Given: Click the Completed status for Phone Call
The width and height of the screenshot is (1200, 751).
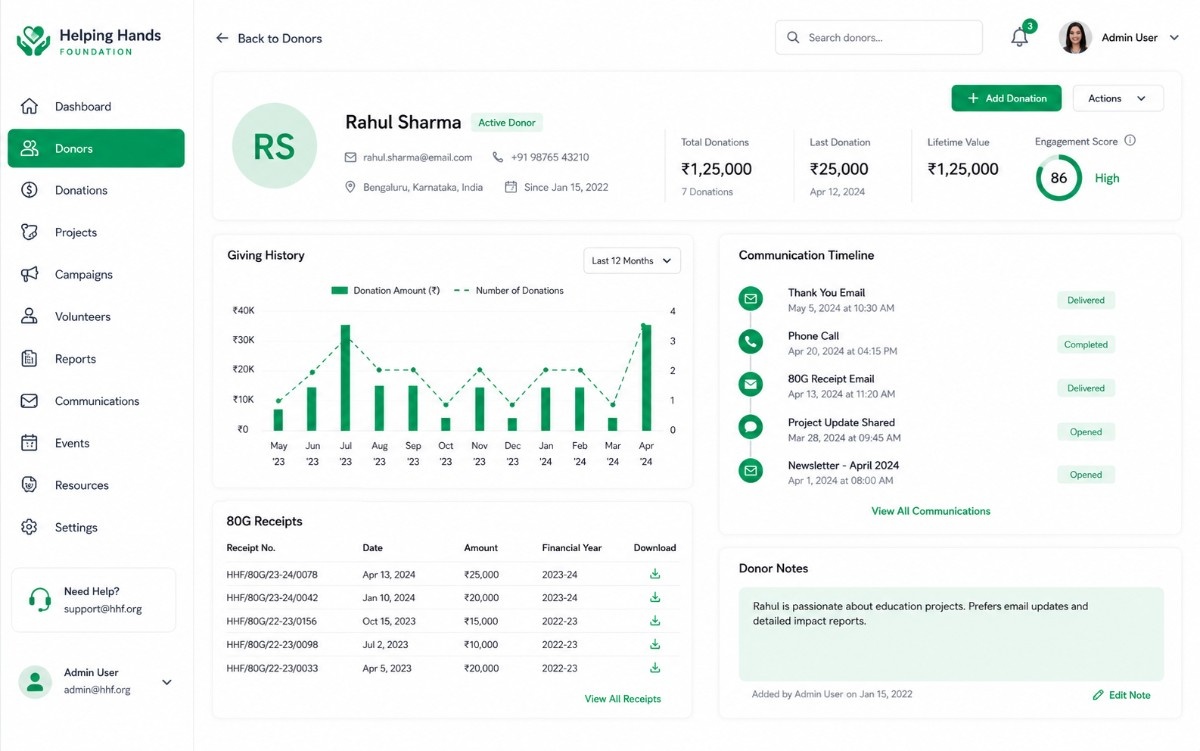Looking at the screenshot, I should tap(1086, 344).
